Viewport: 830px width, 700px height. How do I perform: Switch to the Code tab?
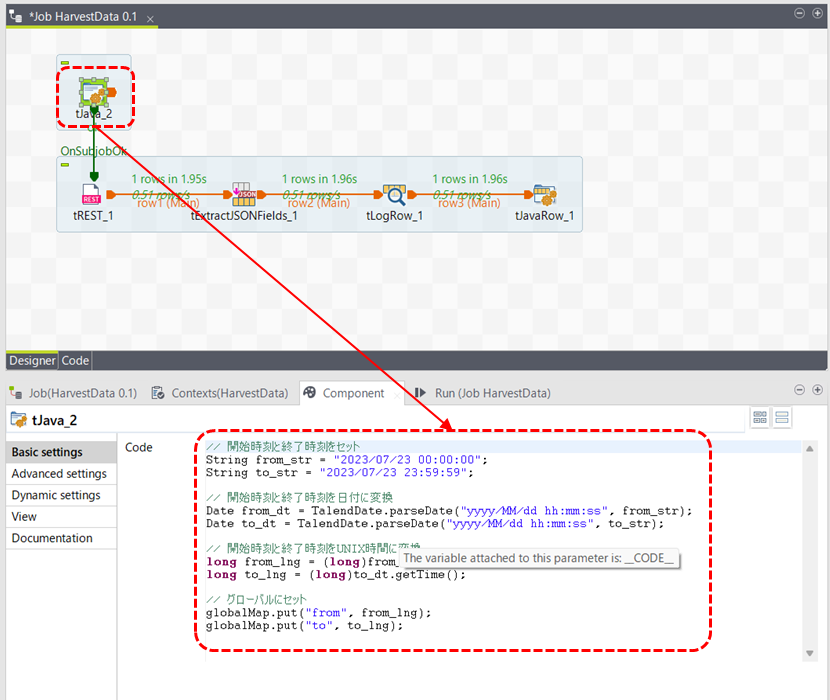pos(75,361)
